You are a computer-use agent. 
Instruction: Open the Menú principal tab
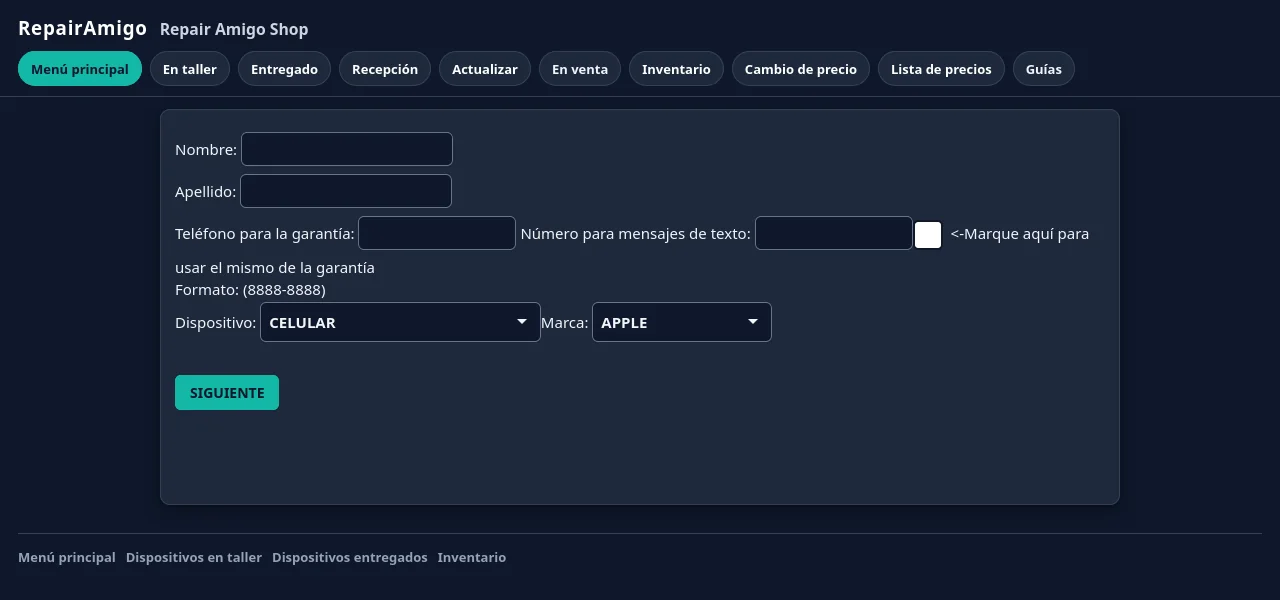pyautogui.click(x=80, y=69)
